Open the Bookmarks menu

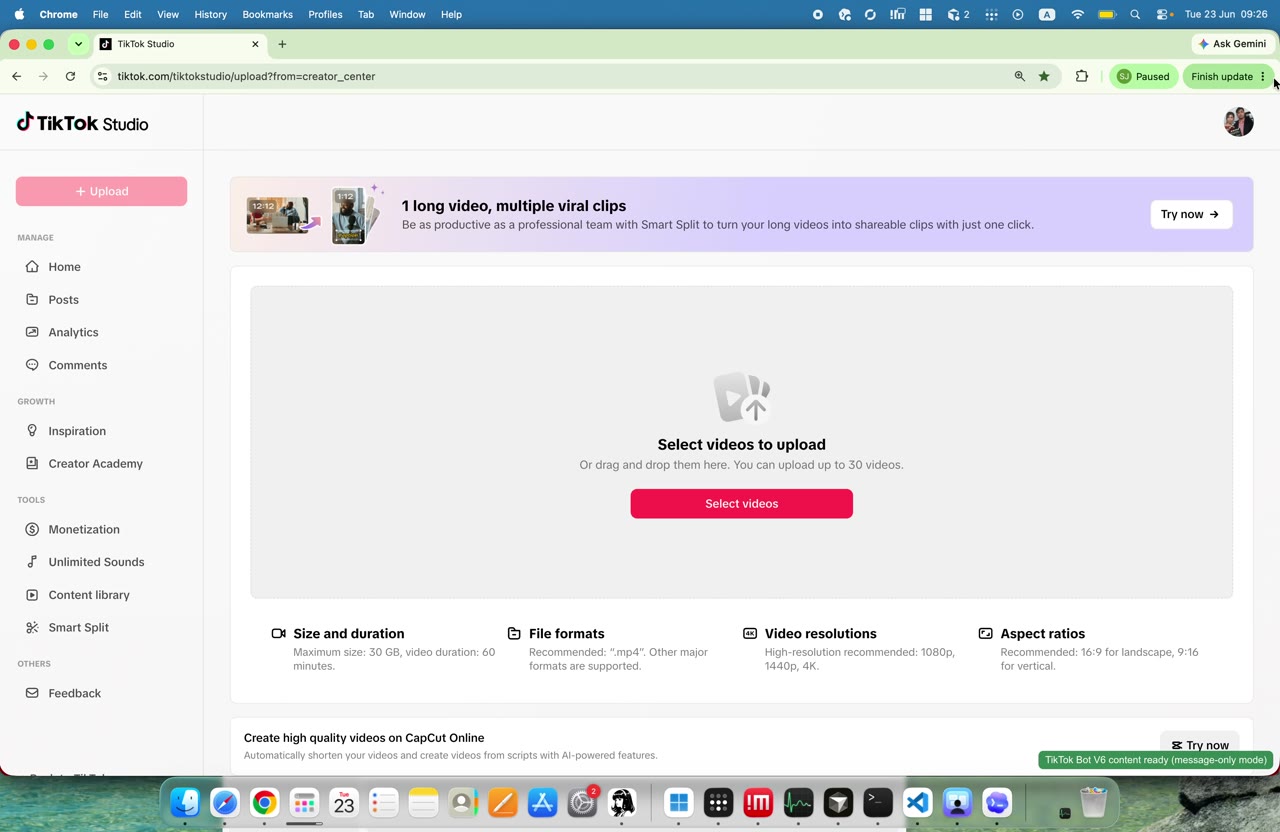click(267, 14)
